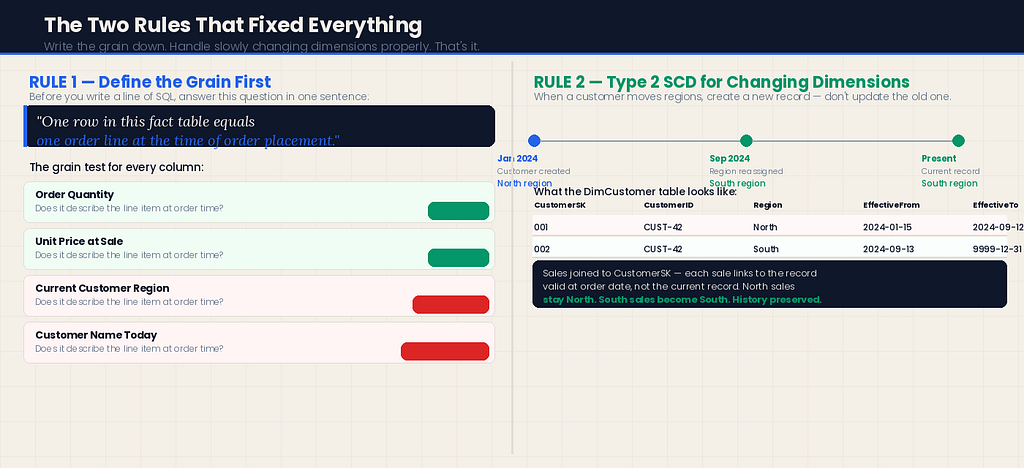This screenshot has height=468, width=1024.
Task: Click the quote line 'One row in this fact table equals'
Action: (146, 122)
